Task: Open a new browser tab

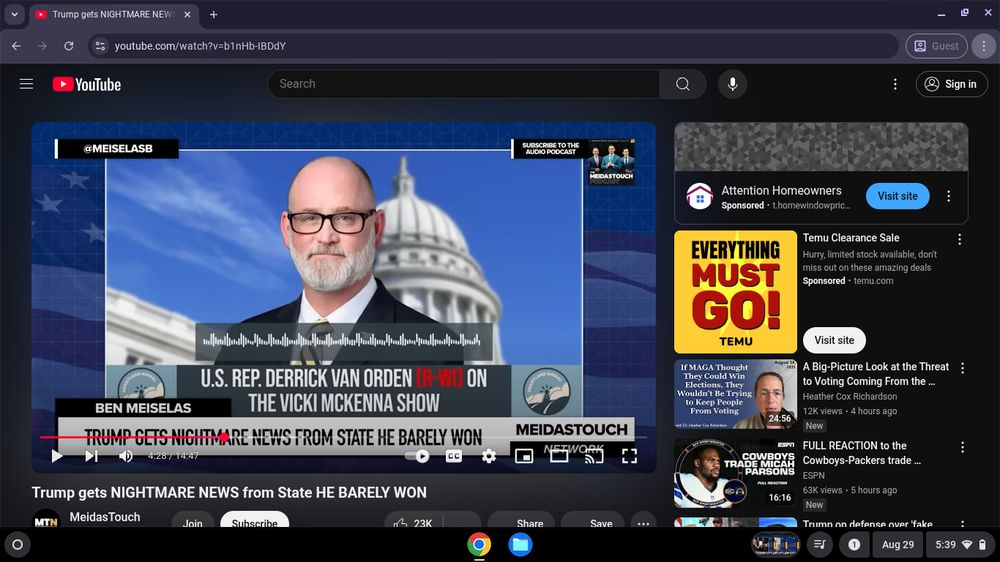Action: (214, 14)
